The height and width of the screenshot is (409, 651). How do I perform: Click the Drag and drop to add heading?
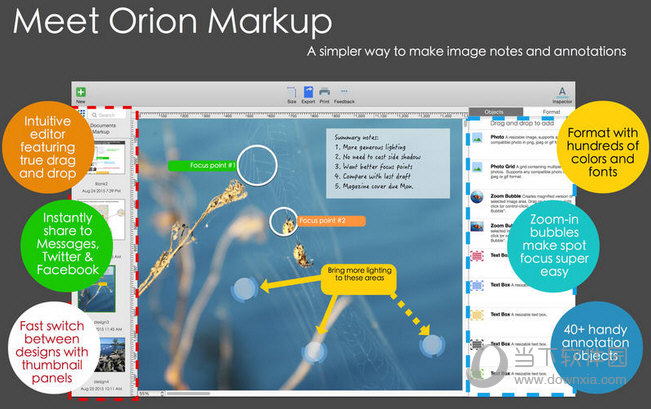[x=522, y=123]
